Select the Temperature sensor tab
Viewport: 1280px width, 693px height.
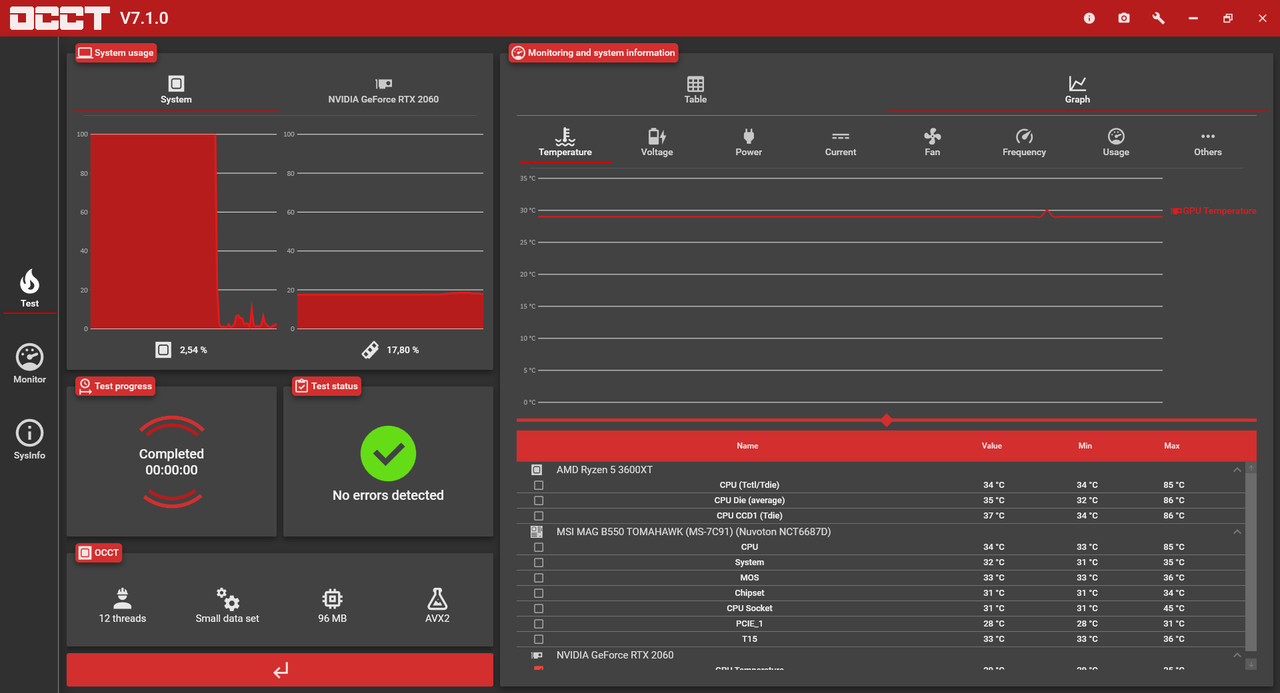click(x=565, y=142)
